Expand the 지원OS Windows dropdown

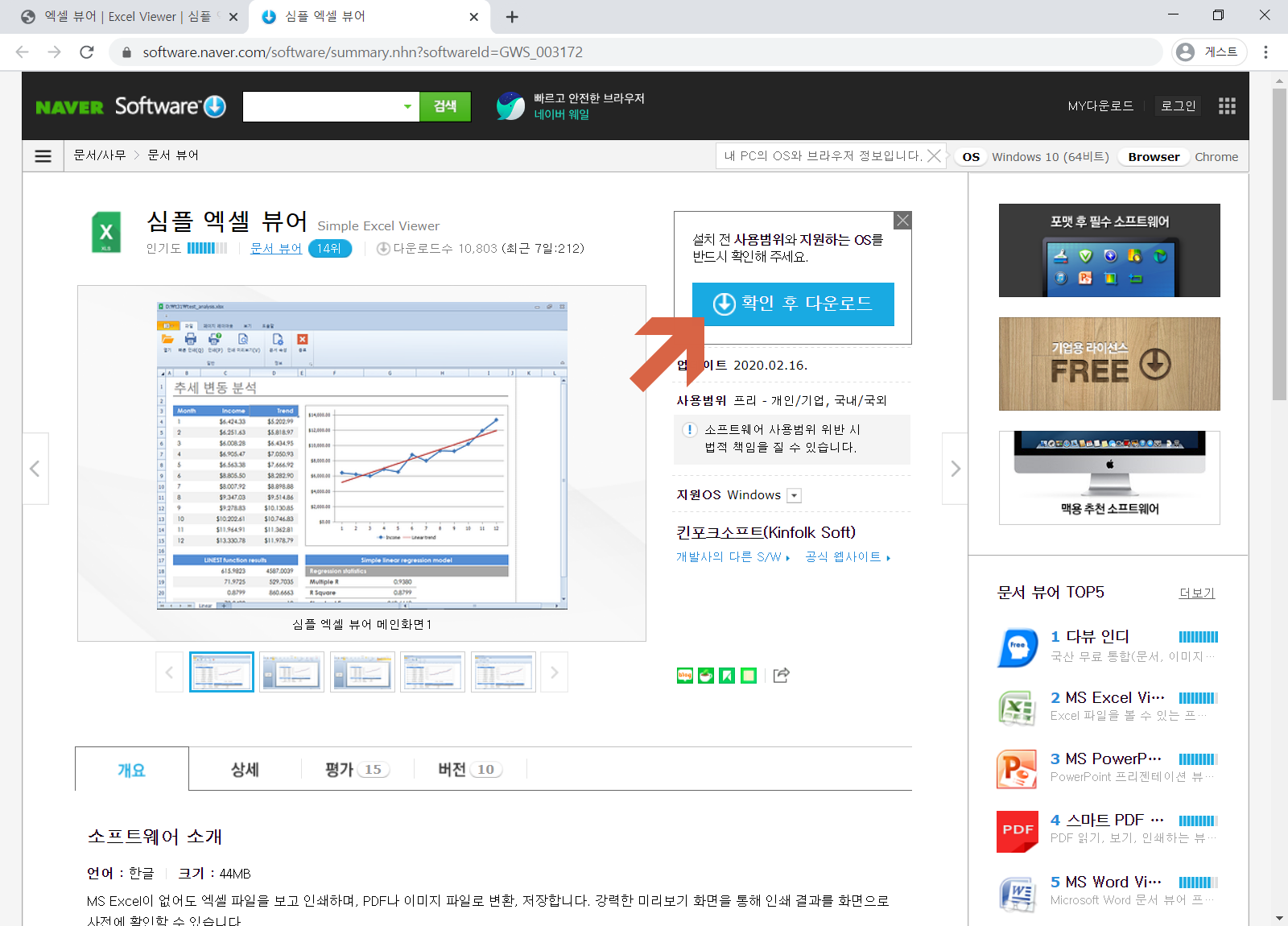(794, 496)
